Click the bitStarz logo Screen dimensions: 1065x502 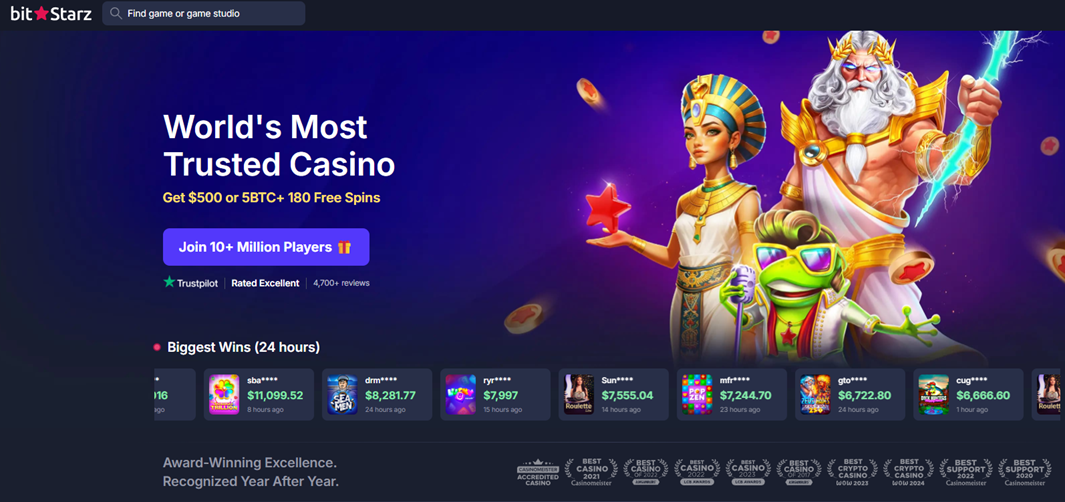[51, 13]
